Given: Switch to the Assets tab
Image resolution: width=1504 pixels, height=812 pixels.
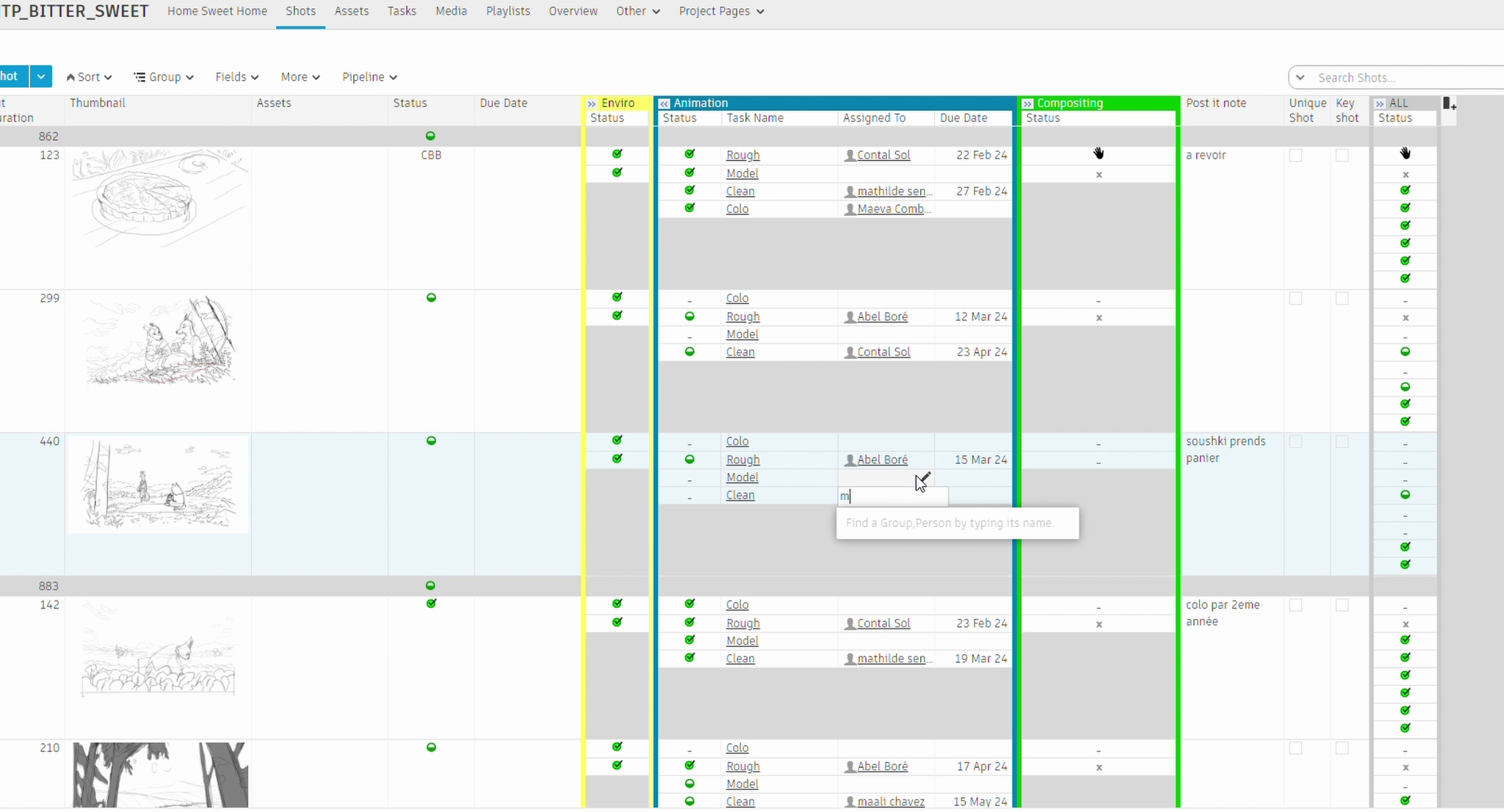Looking at the screenshot, I should click(x=351, y=11).
